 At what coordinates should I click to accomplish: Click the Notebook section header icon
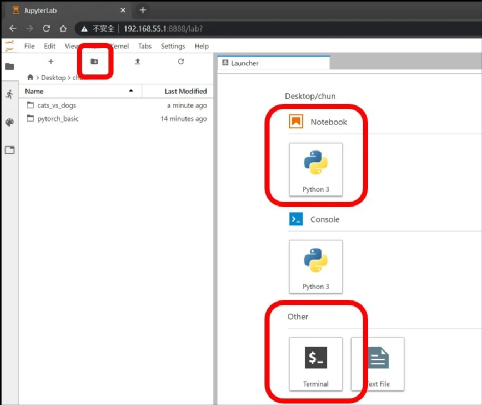[296, 121]
